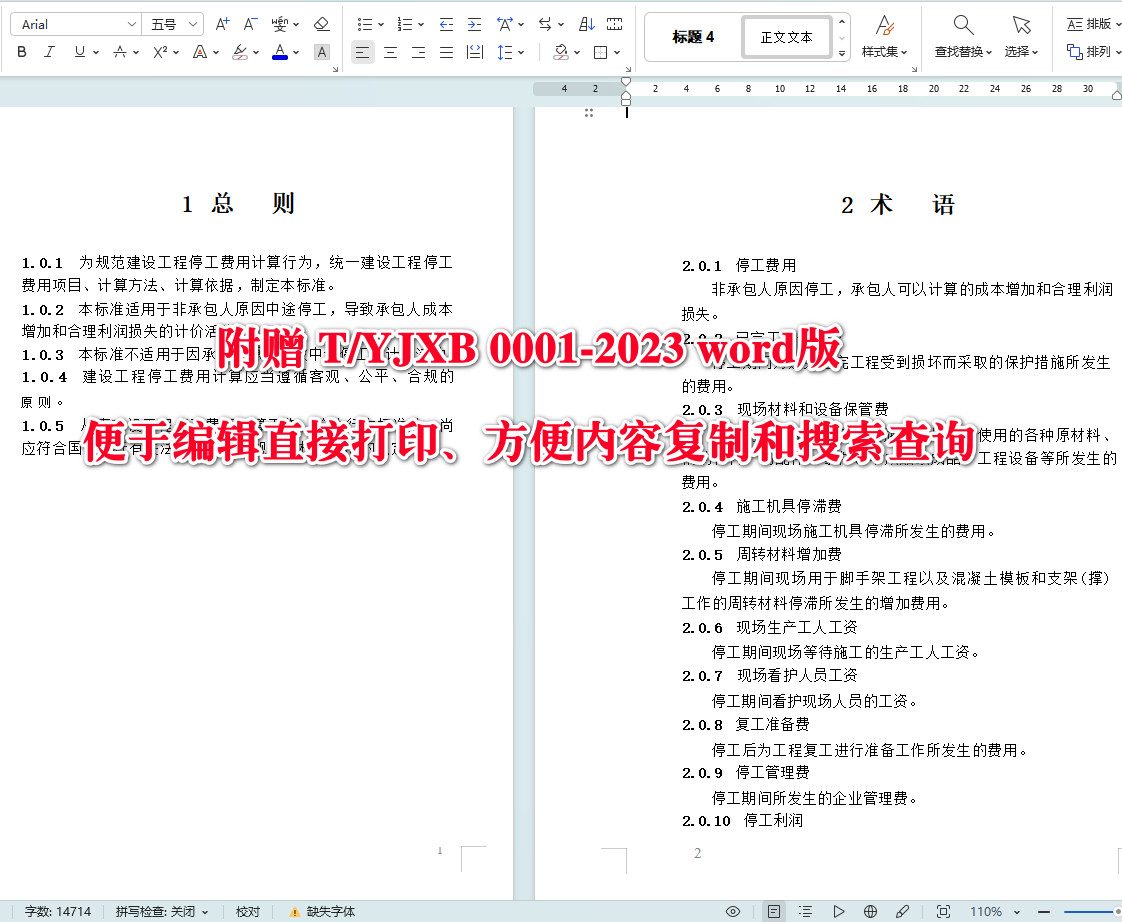Decrease font size with A- icon
The width and height of the screenshot is (1122, 922).
click(250, 24)
